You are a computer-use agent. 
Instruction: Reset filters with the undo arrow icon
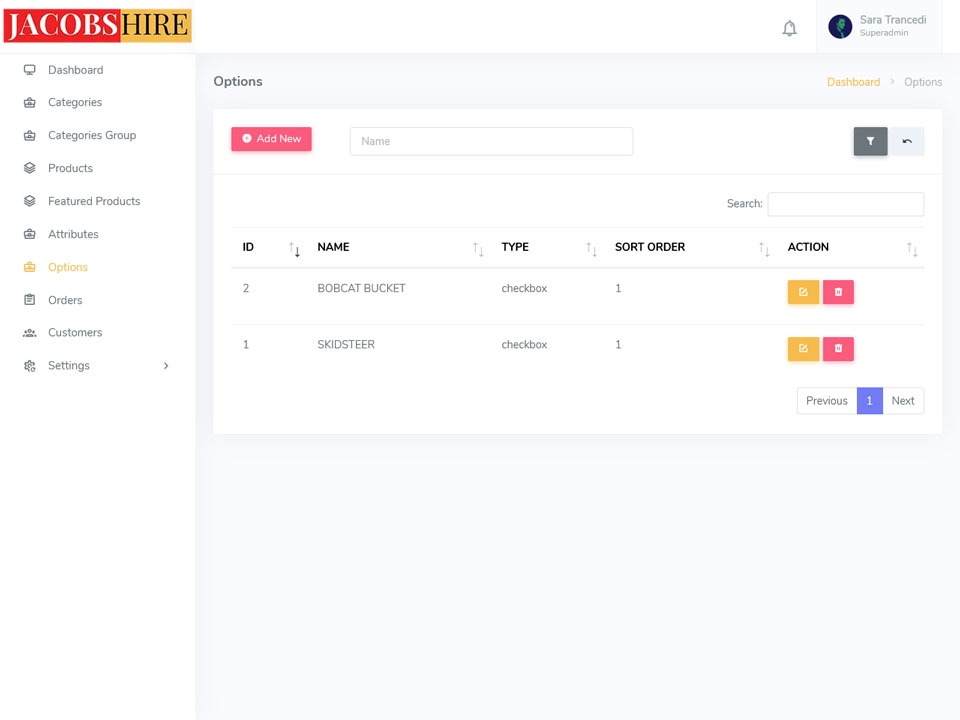[907, 141]
